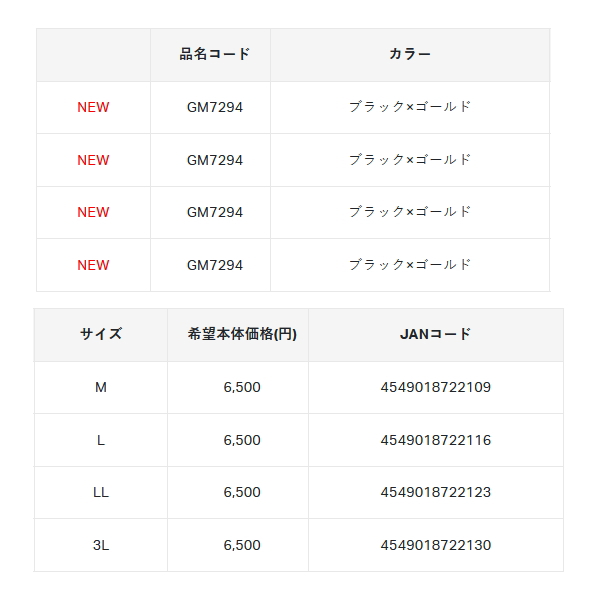Screen dimensions: 600x600
Task: Click the first red NEW label
Action: point(93,107)
